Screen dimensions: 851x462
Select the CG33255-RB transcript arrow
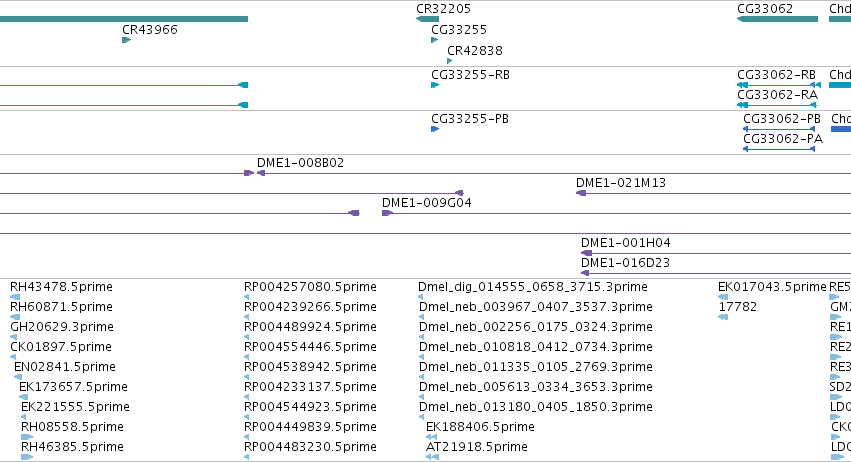click(x=435, y=85)
